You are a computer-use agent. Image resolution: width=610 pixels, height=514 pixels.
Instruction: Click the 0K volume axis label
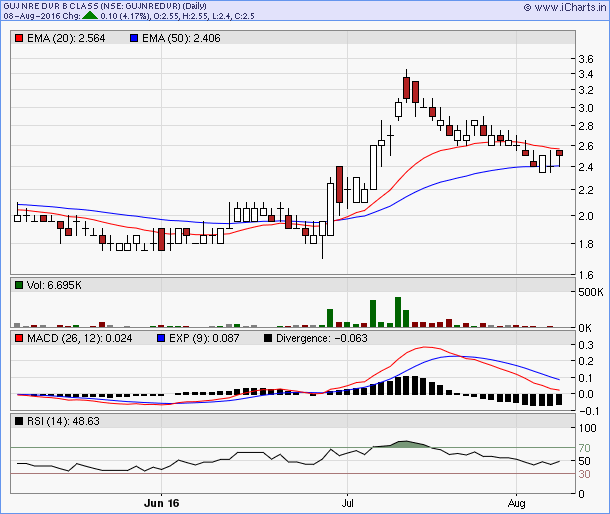(585, 328)
